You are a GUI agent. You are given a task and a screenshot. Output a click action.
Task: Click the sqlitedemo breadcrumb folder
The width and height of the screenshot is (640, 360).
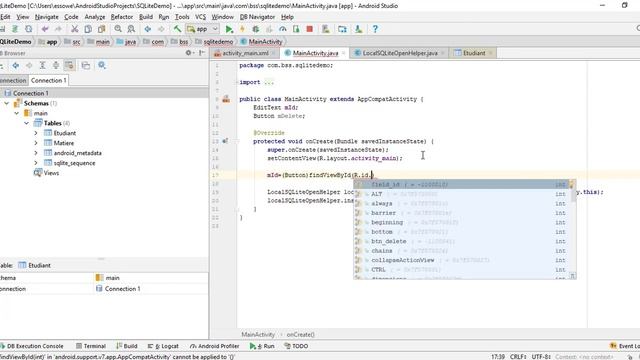(x=214, y=42)
